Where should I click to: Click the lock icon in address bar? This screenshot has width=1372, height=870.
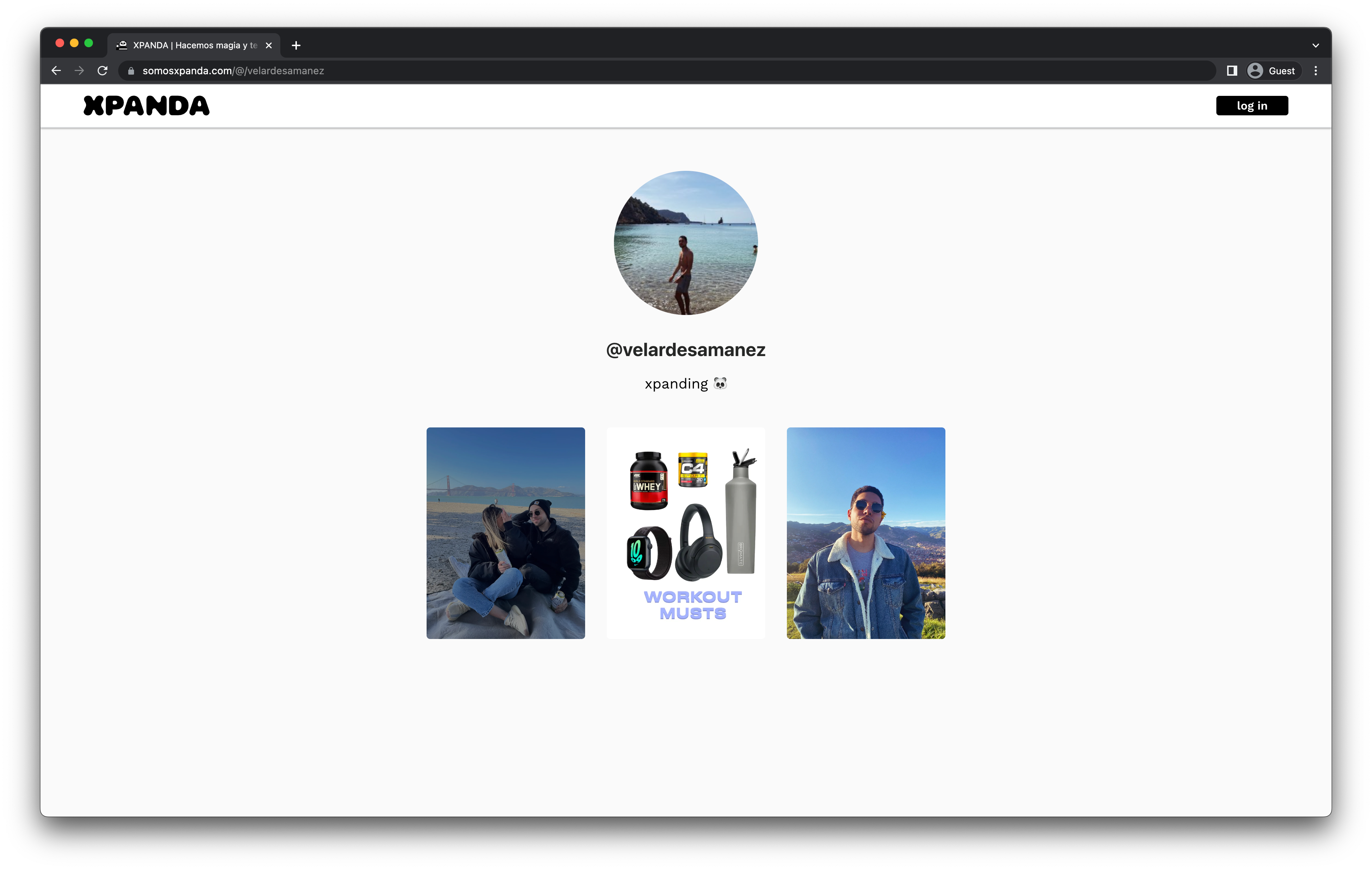[x=131, y=71]
